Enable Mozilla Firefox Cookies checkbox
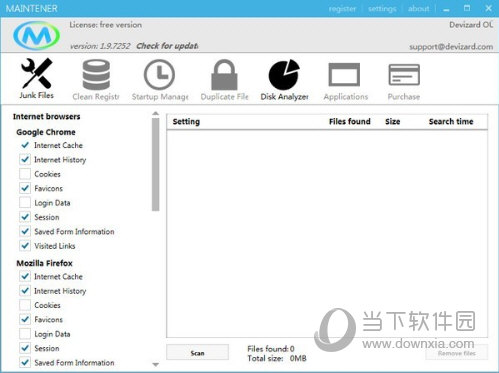 pyautogui.click(x=25, y=305)
